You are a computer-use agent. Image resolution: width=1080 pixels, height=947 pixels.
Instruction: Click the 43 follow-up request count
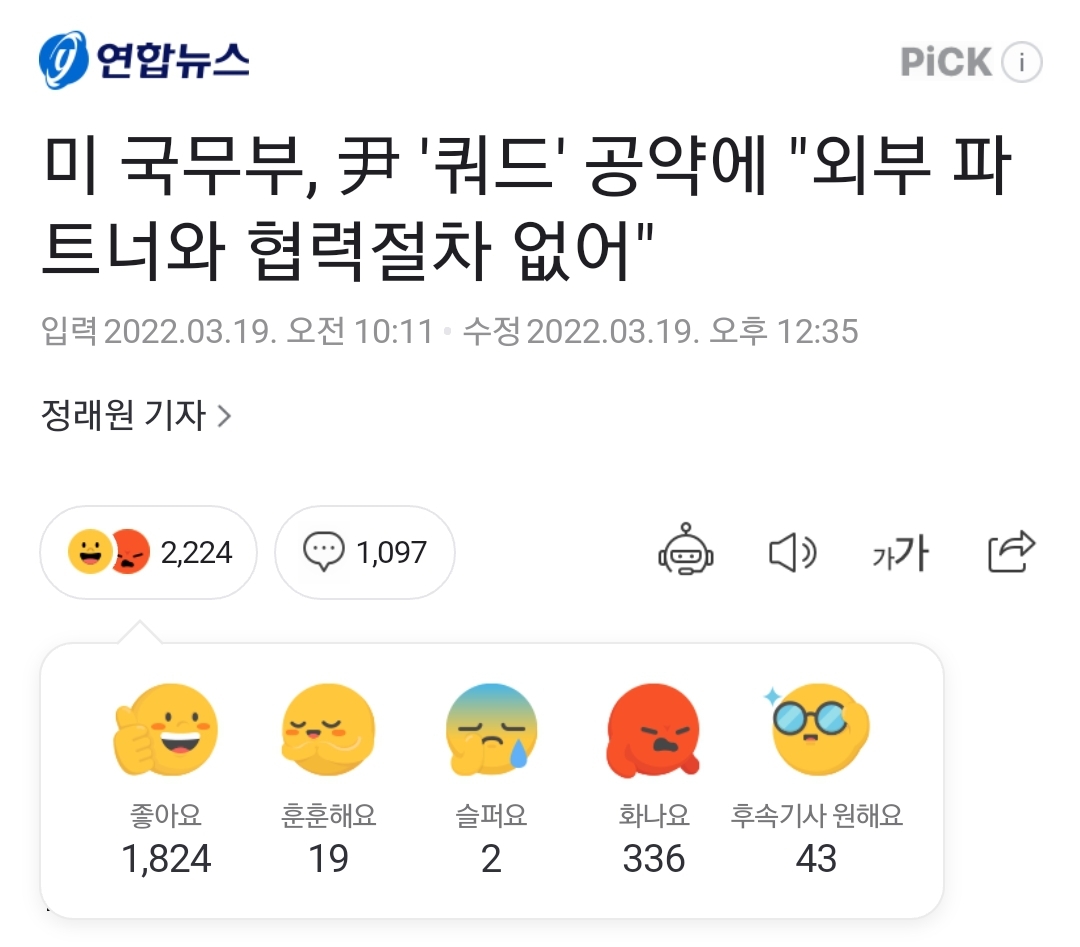816,859
